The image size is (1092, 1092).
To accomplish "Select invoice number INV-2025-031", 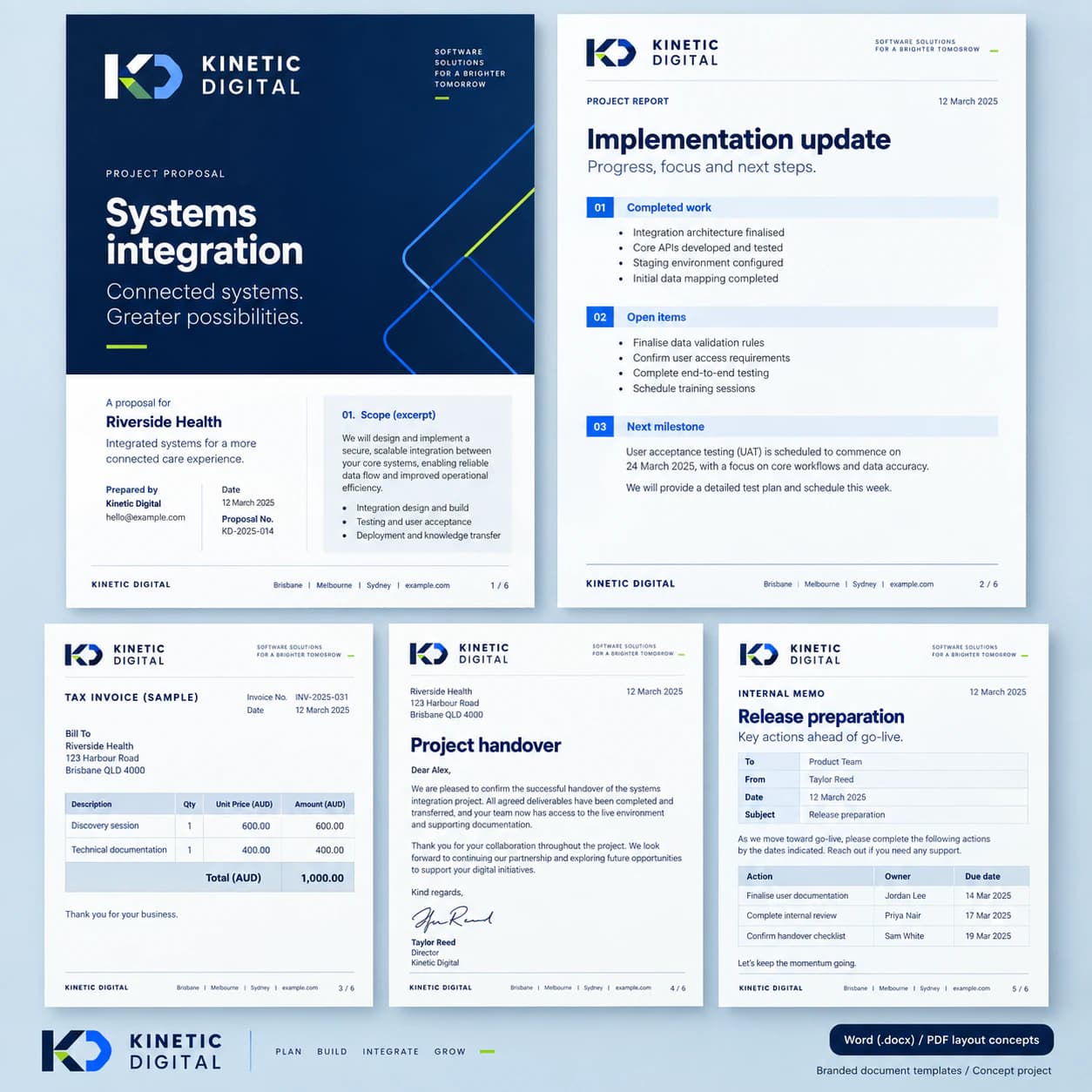I will click(x=321, y=698).
